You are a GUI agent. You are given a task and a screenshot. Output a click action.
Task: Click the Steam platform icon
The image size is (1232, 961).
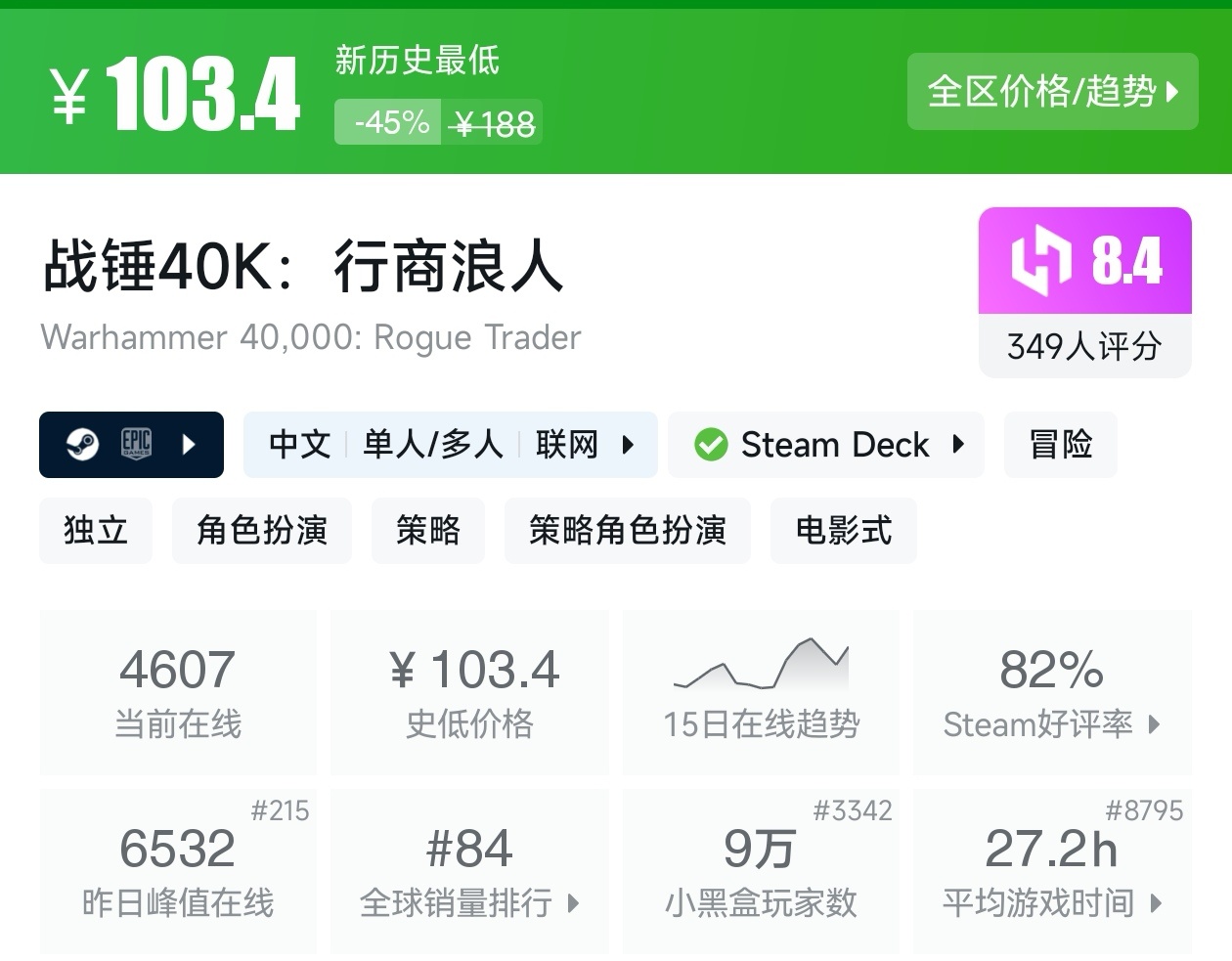(x=82, y=445)
